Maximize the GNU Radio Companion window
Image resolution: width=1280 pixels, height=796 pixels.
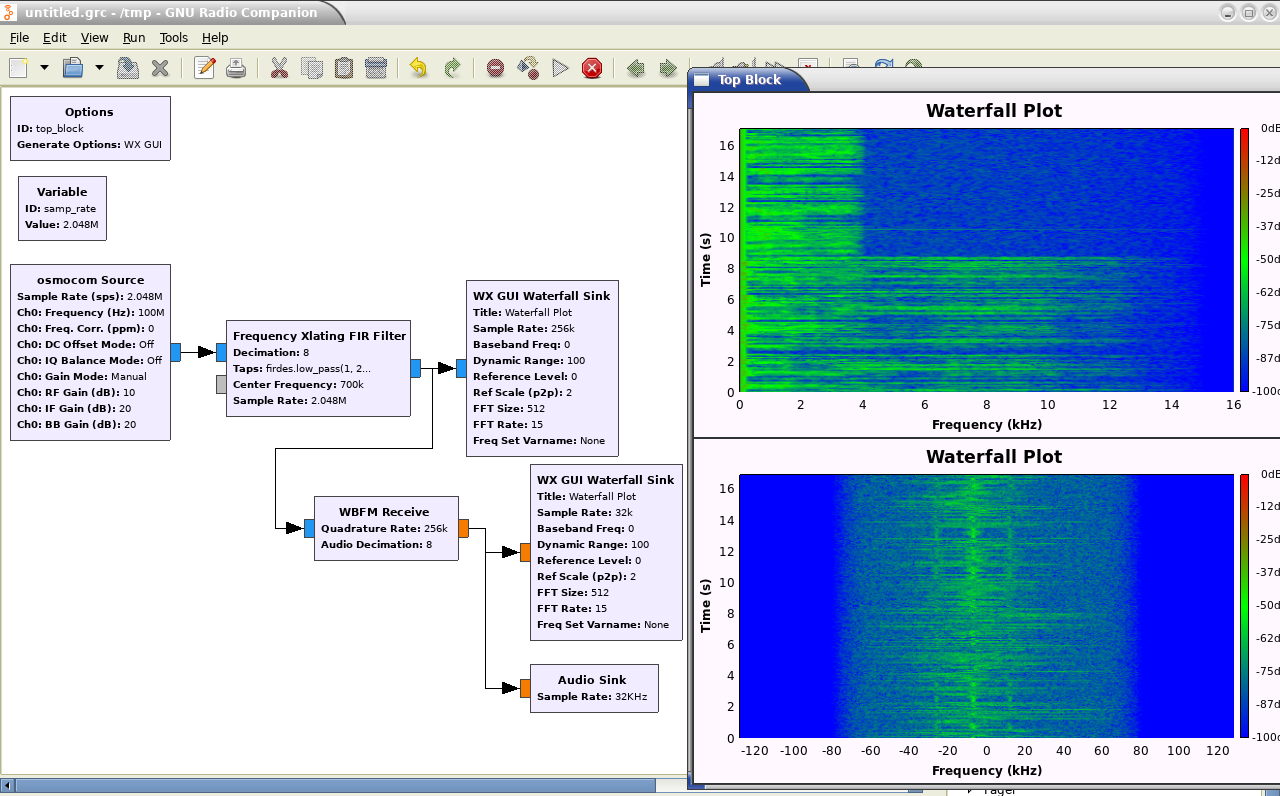point(1249,12)
